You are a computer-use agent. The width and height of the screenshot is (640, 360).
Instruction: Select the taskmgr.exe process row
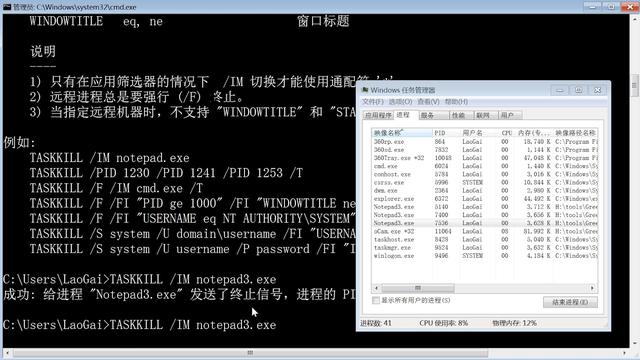485,248
